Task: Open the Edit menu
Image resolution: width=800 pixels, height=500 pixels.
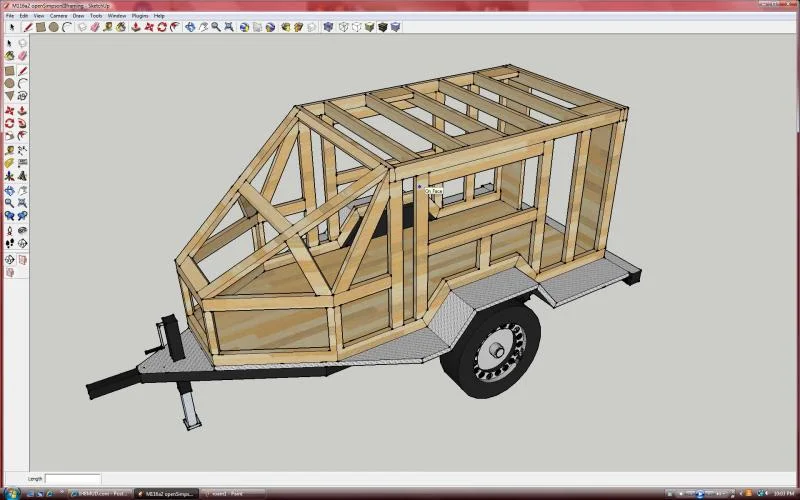Action: click(x=23, y=16)
